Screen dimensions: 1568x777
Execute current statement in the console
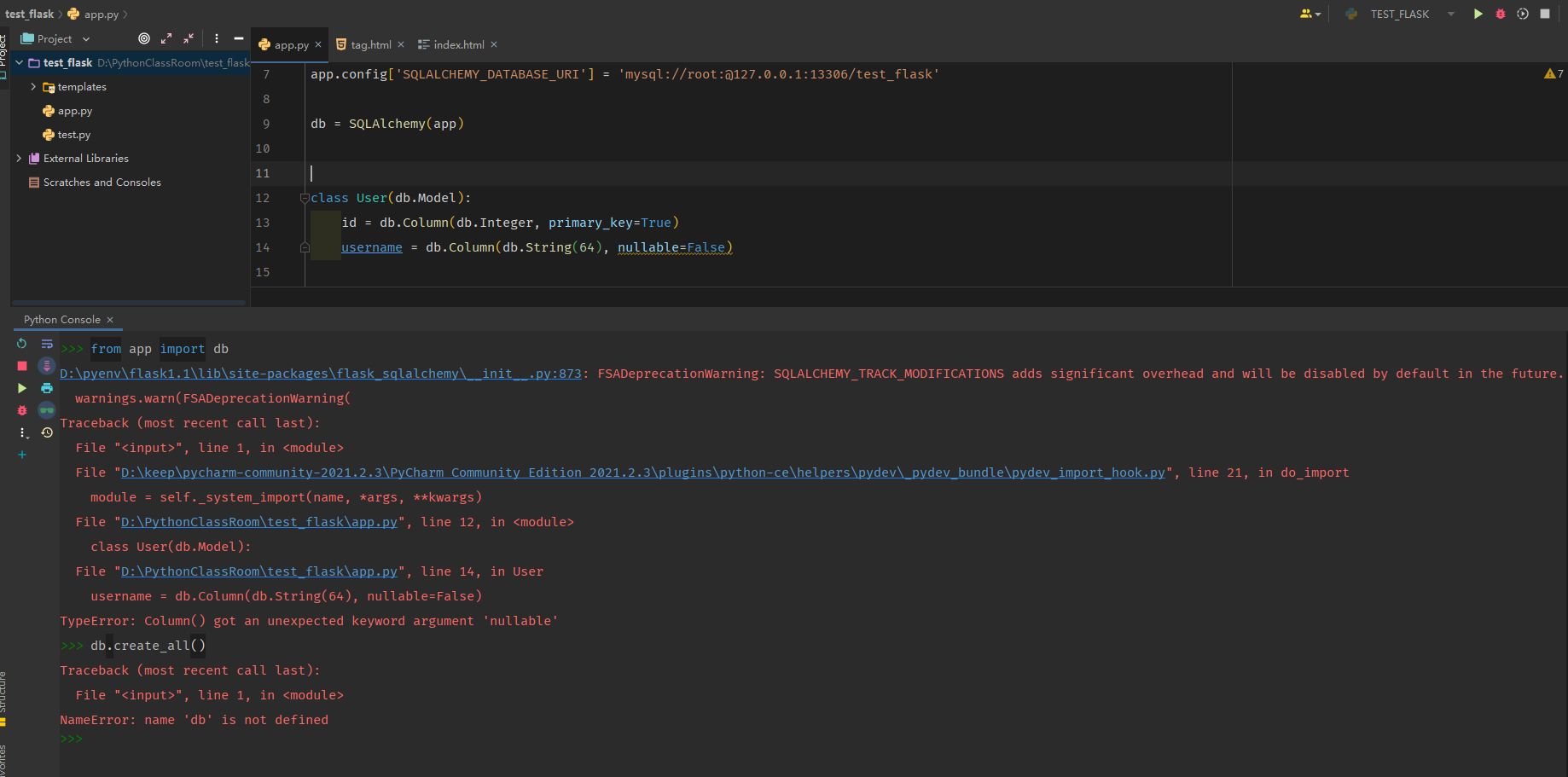pos(22,388)
